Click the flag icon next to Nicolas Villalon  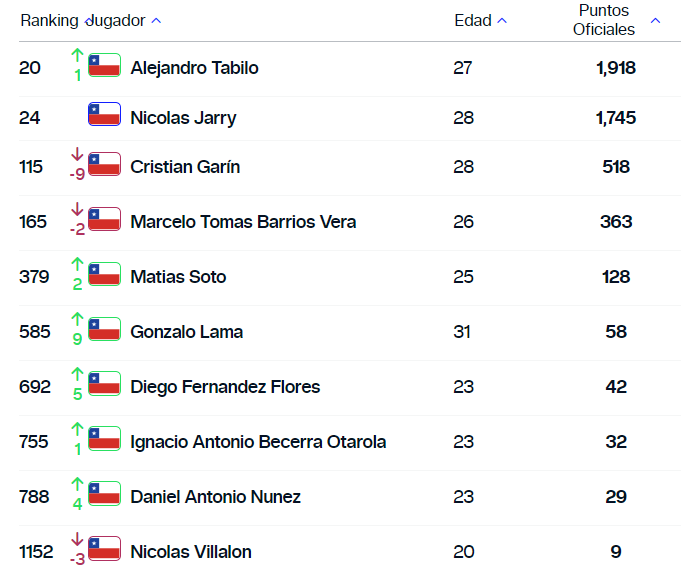point(104,550)
